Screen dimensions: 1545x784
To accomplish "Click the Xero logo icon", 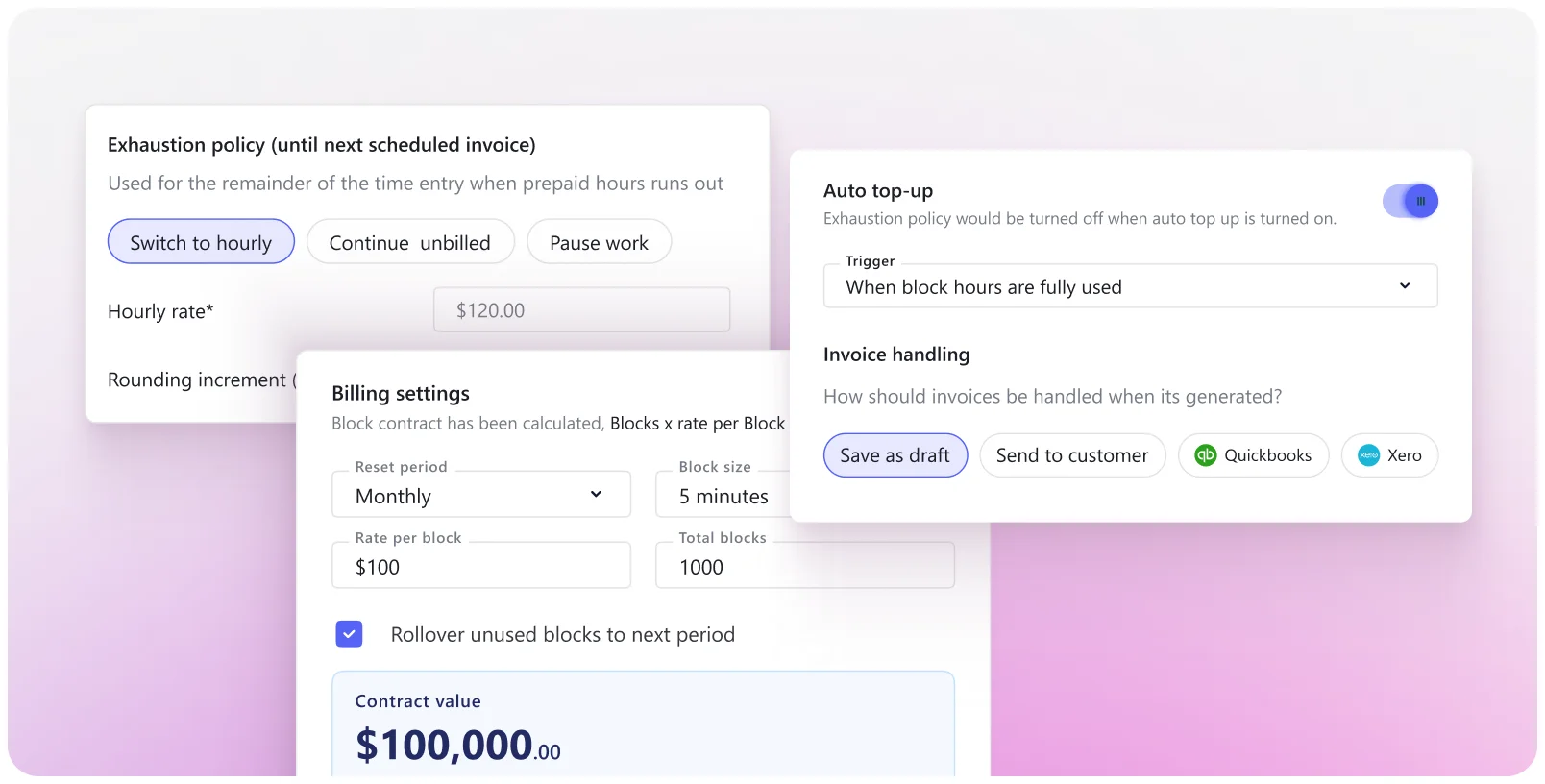I will tap(1368, 455).
